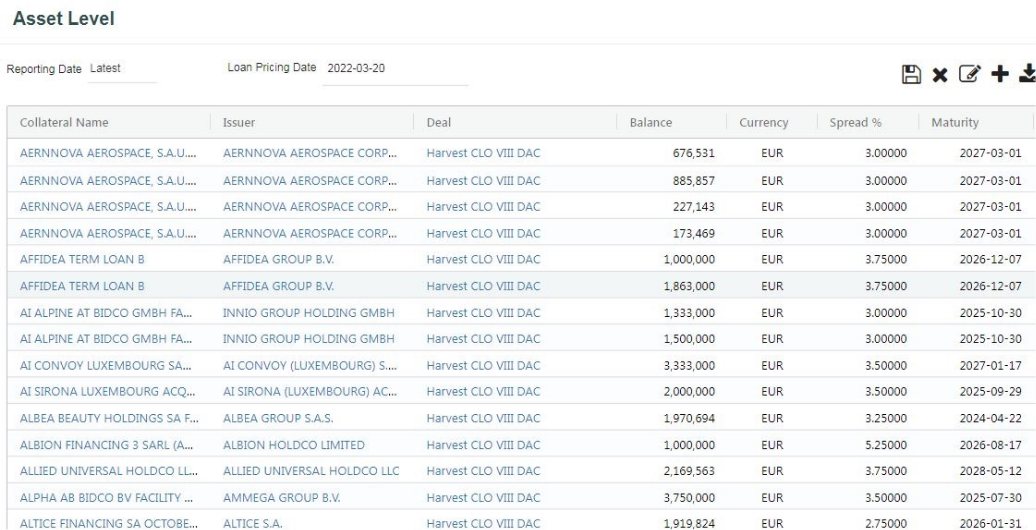
Task: Open ALBEA BEAUTY HOLDINGS SA collateral link
Action: pos(109,418)
